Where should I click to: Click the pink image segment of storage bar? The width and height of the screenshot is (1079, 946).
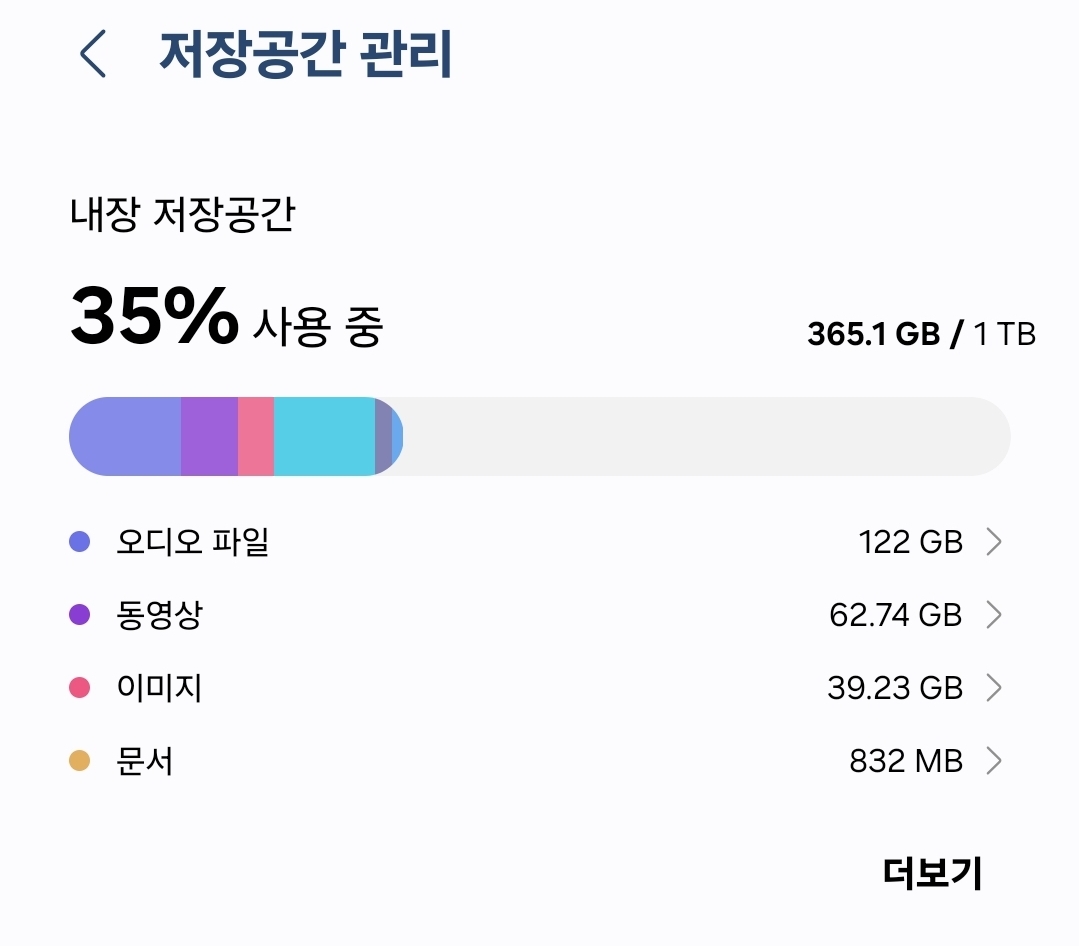coord(256,436)
